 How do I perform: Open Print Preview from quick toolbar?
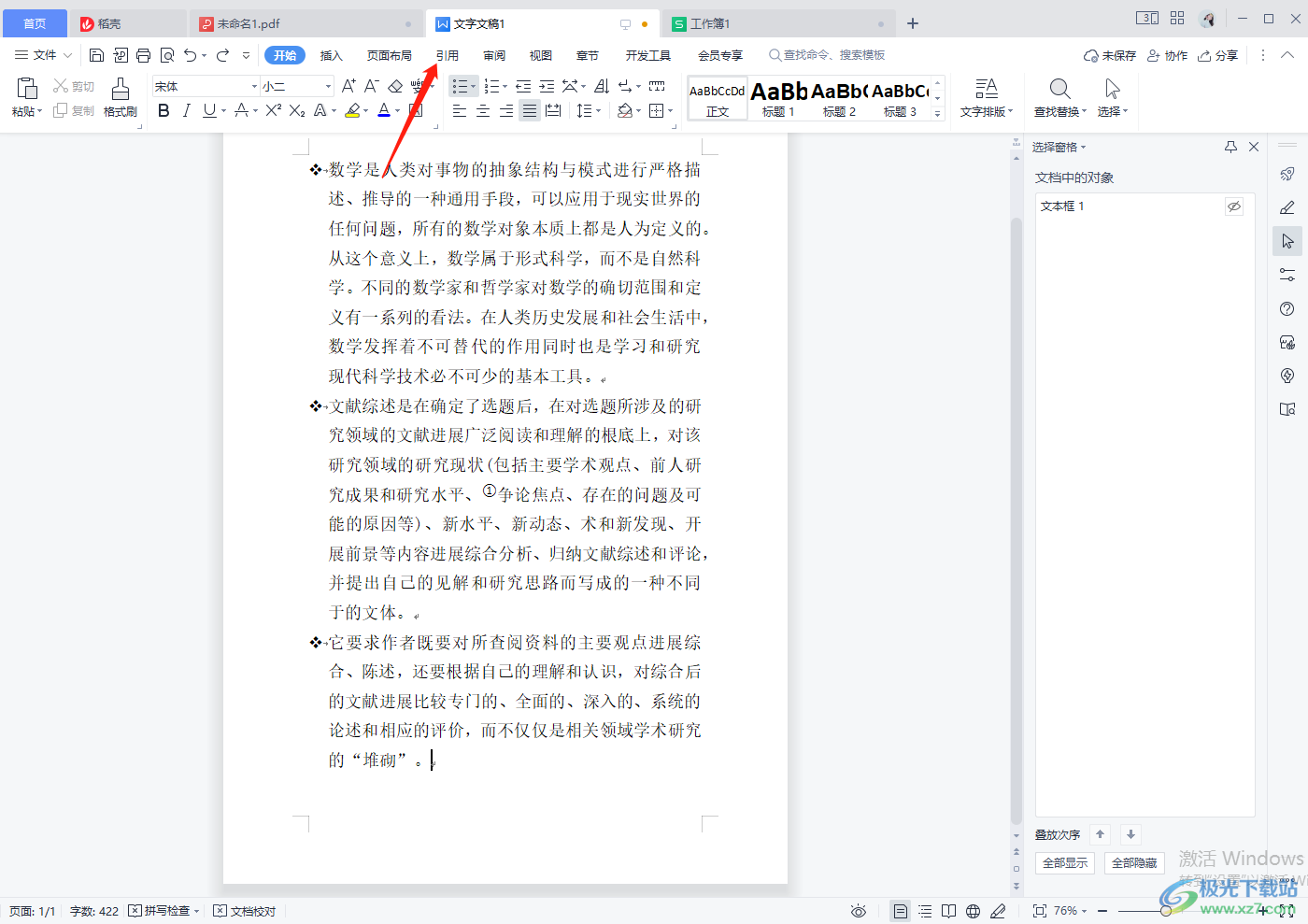167,55
